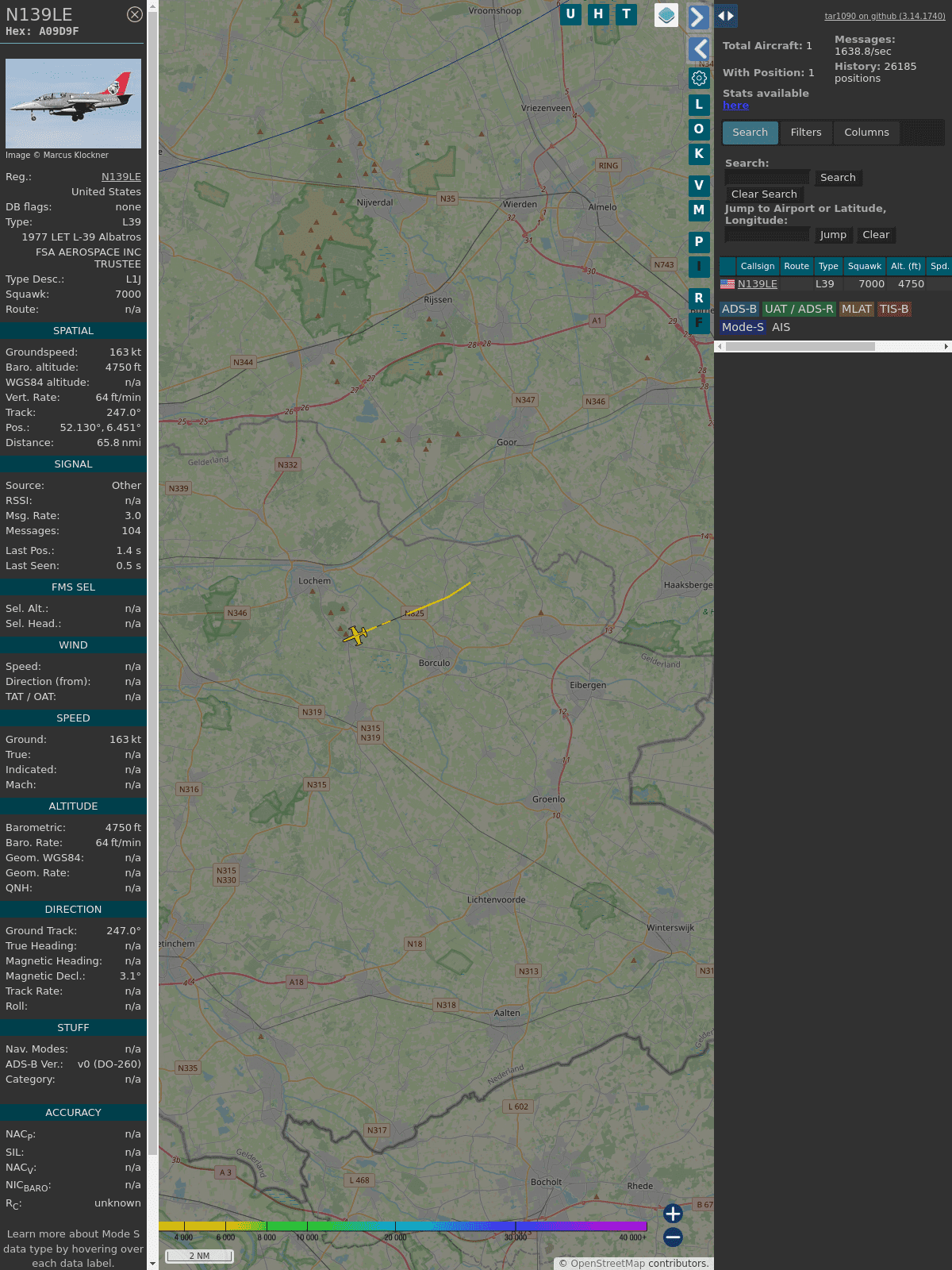This screenshot has width=952, height=1270.
Task: Click the F map button
Action: tap(699, 323)
